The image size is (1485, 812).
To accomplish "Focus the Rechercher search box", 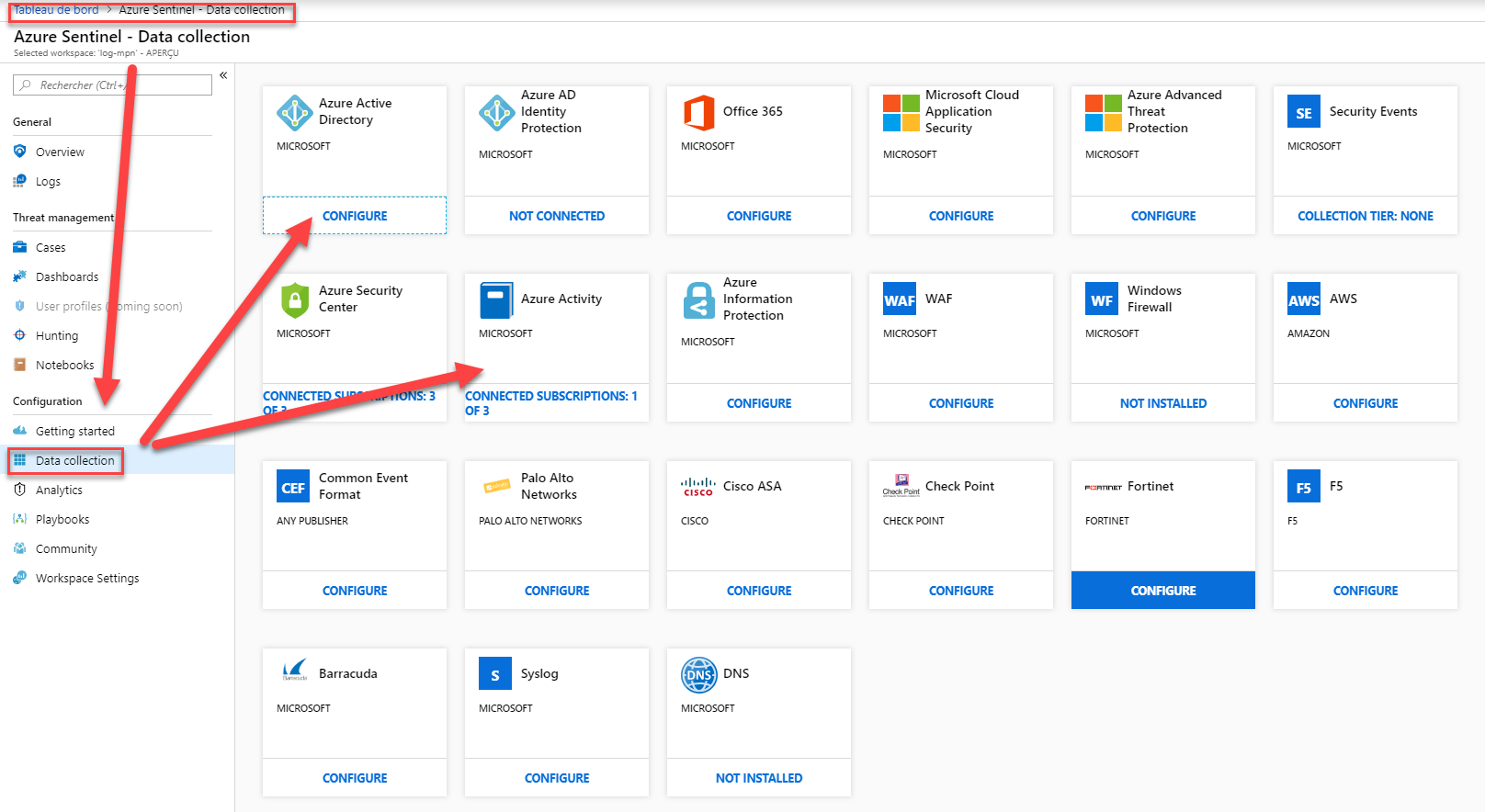I will click(112, 85).
